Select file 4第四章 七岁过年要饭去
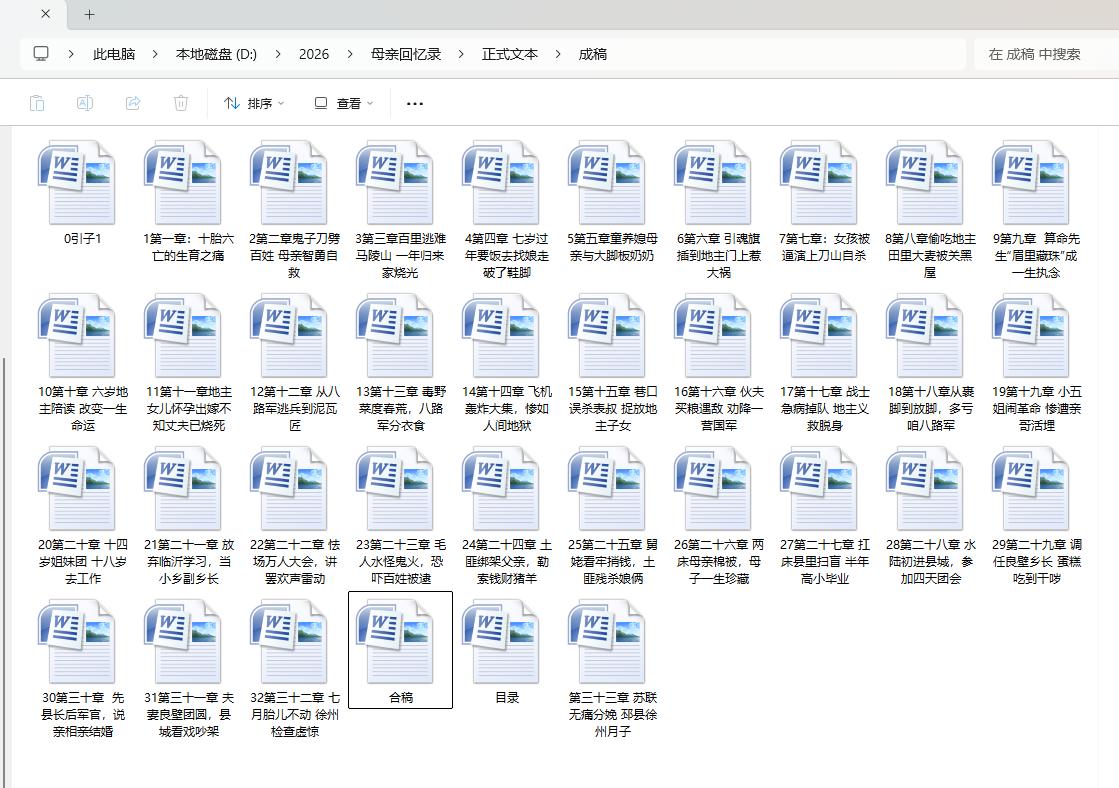The width and height of the screenshot is (1119, 788). pos(507,210)
